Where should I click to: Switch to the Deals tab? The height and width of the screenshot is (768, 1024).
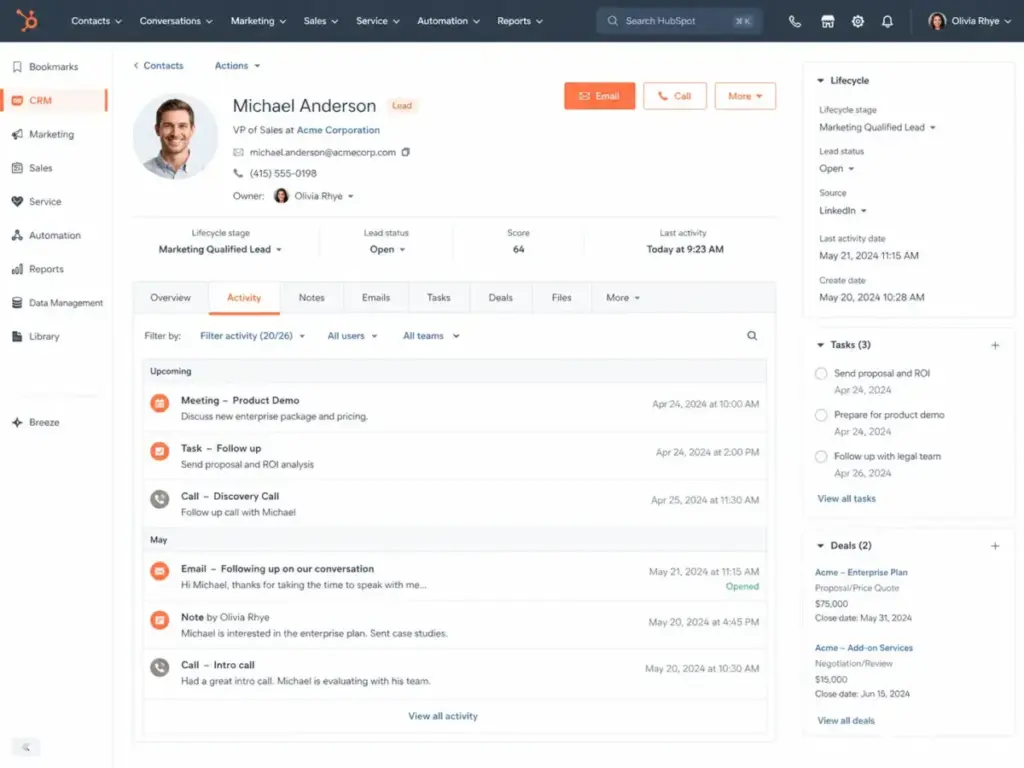click(x=500, y=298)
